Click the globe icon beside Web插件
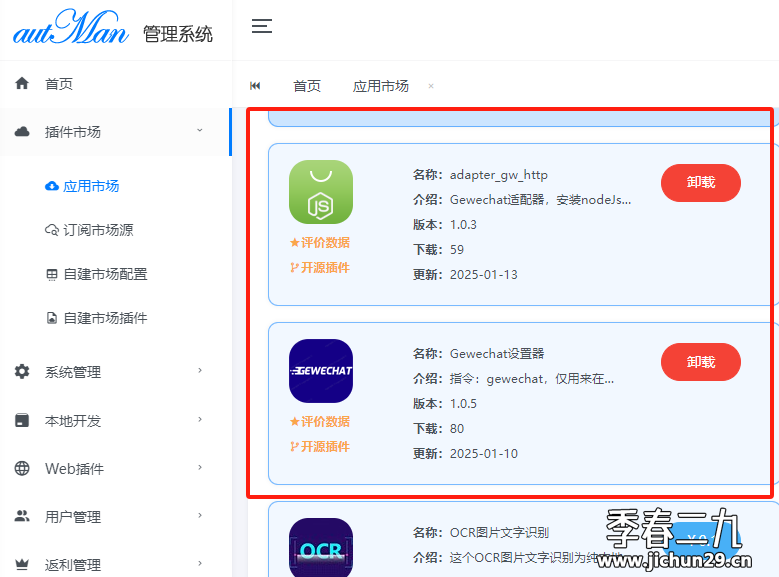This screenshot has width=779, height=577. [x=22, y=468]
